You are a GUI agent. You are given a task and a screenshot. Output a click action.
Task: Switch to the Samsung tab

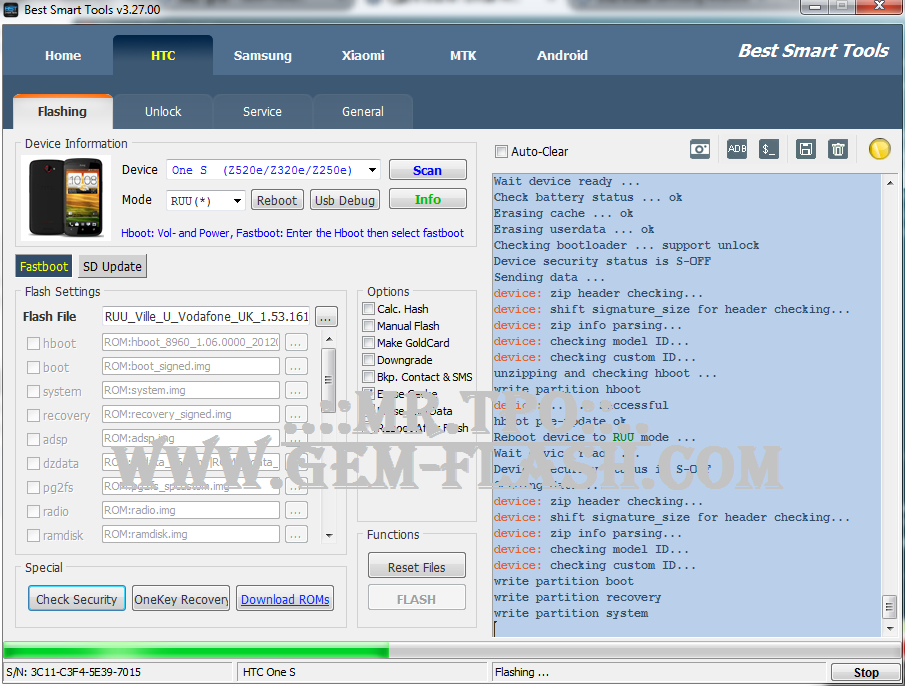pos(263,55)
